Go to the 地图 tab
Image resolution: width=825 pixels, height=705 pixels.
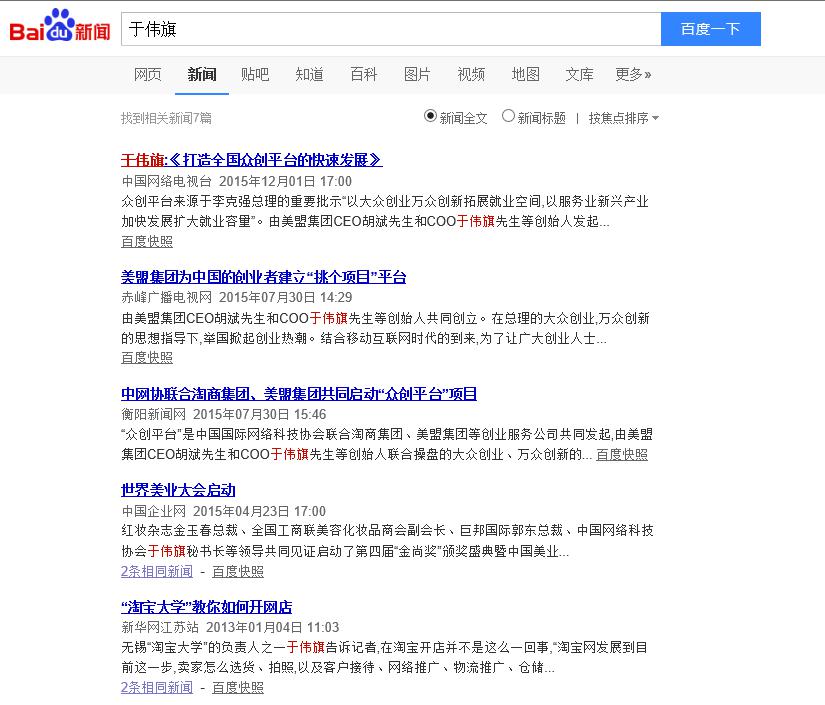tap(526, 75)
